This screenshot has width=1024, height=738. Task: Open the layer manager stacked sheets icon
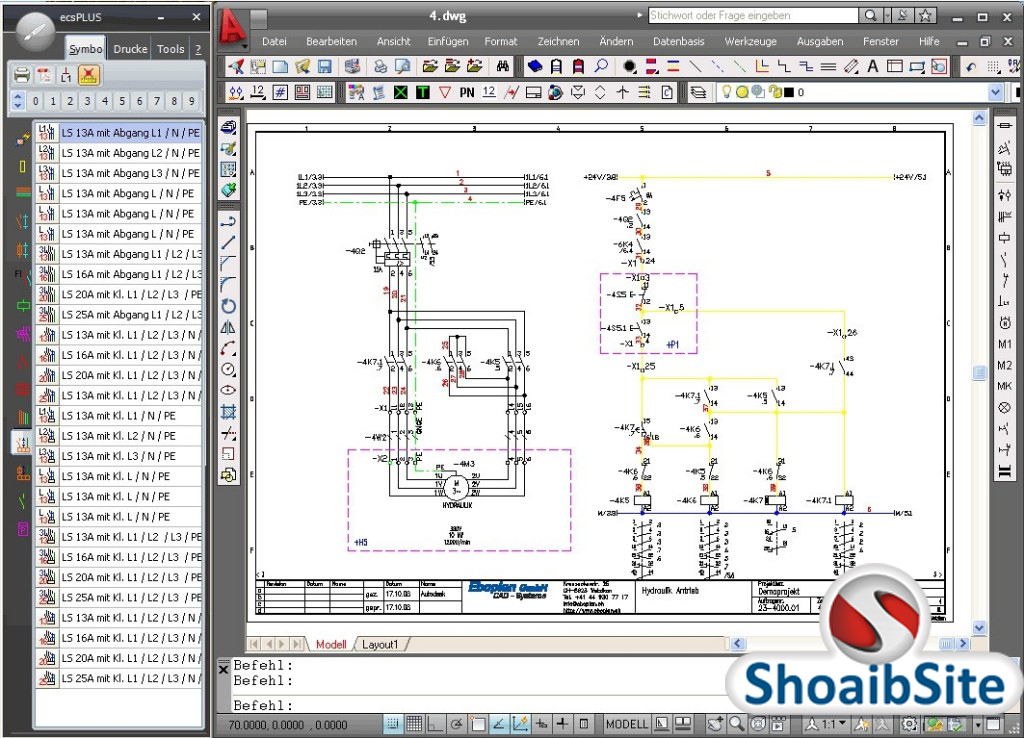click(697, 93)
